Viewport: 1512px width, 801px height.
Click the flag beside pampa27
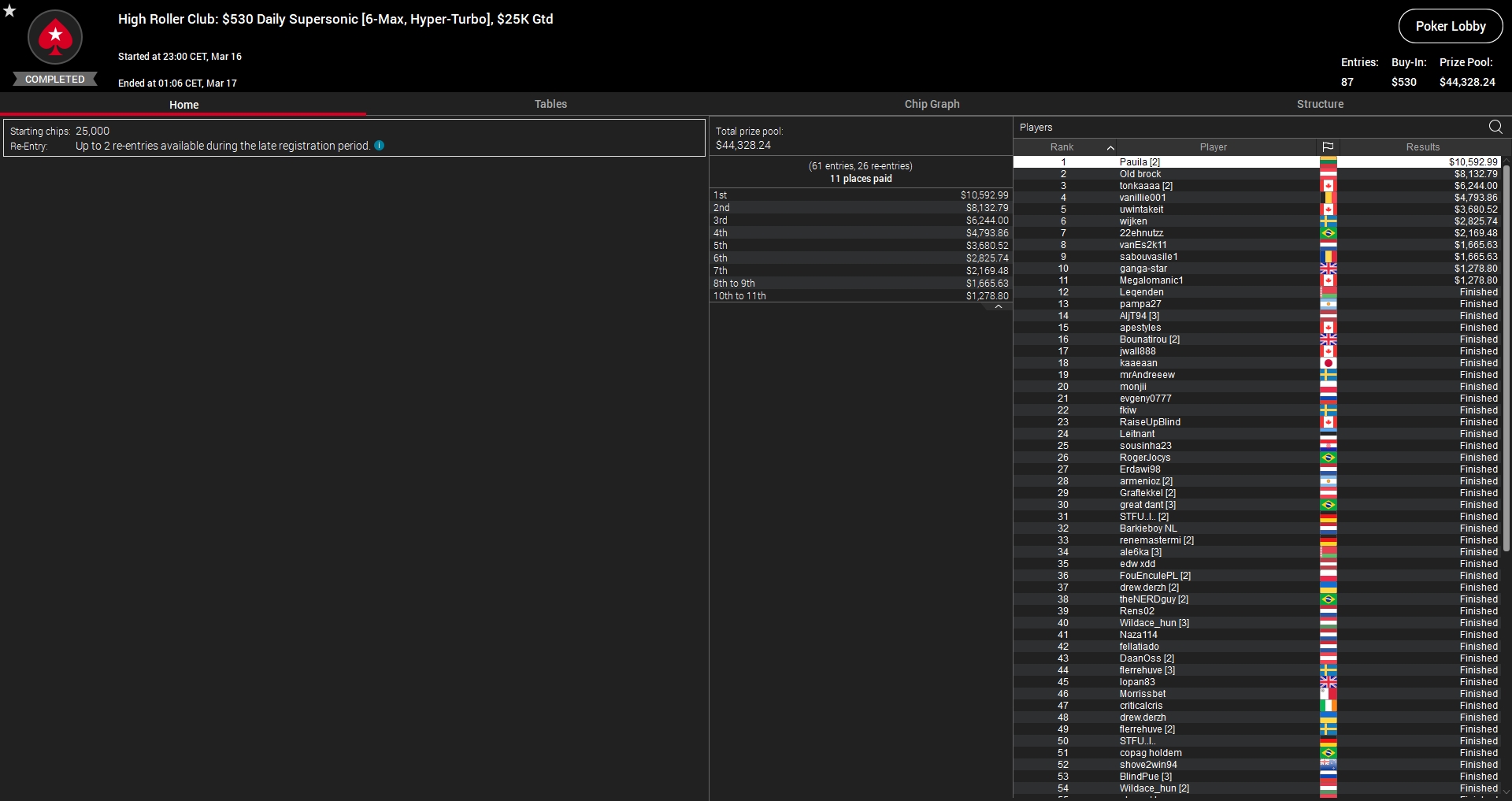tap(1329, 304)
